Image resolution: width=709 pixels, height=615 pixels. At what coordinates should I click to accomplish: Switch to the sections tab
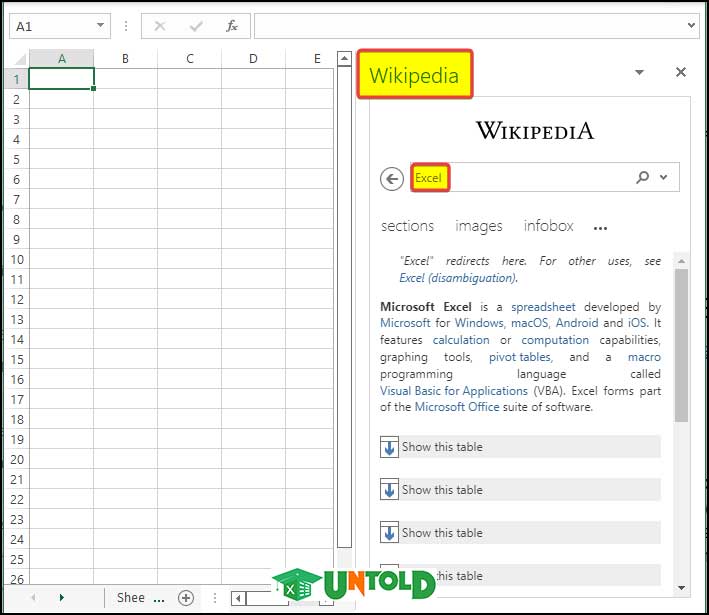tap(407, 226)
